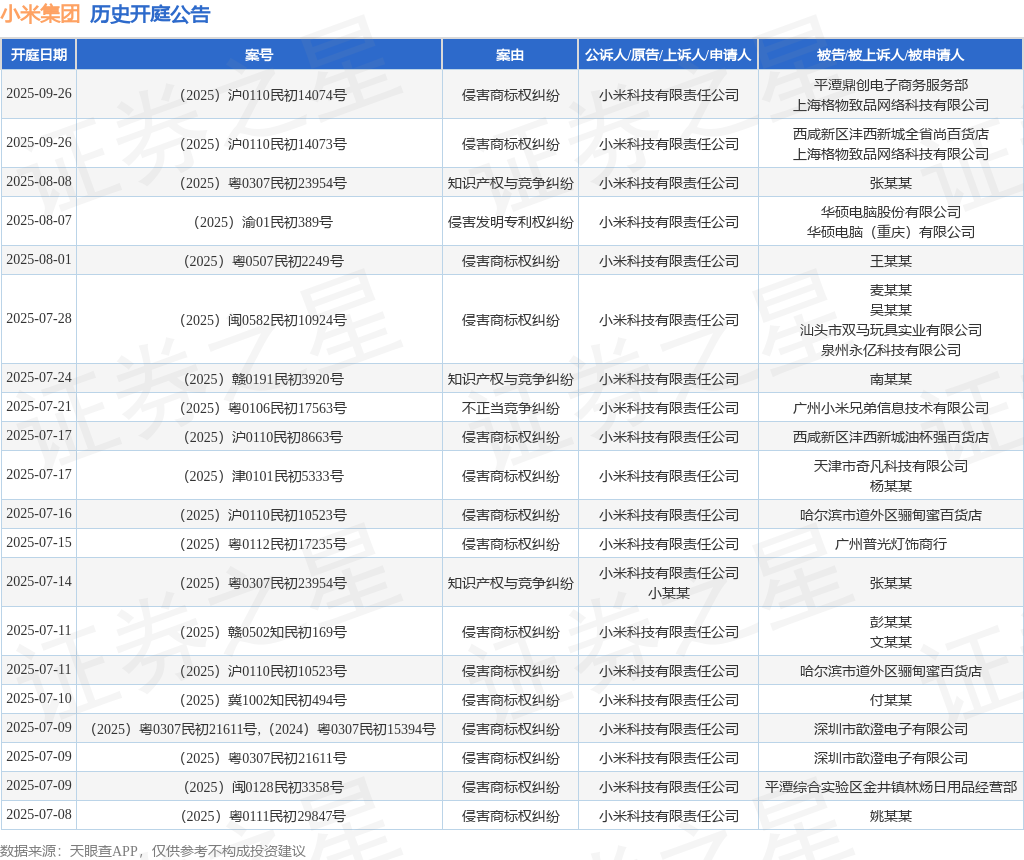Screen dimensions: 1024x860
Task: Click case number (2025)冀1002知民初494号
Action: point(263,701)
